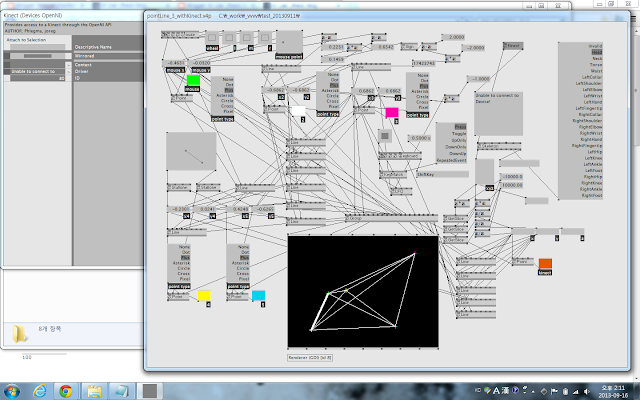Screen dimensions: 640x400
Task: Click the 'mouse point' 2D pad box
Action: pyautogui.click(x=289, y=42)
